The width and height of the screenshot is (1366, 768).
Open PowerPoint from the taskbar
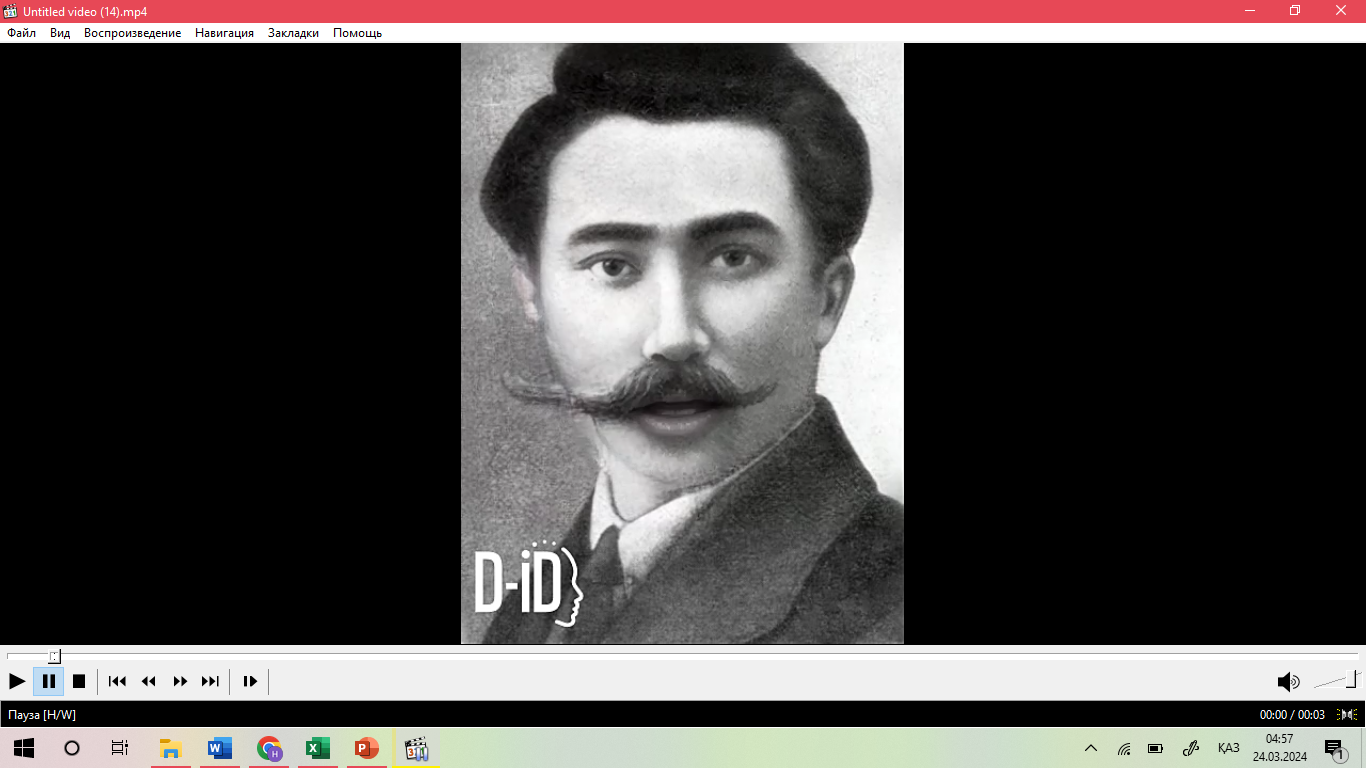[366, 748]
